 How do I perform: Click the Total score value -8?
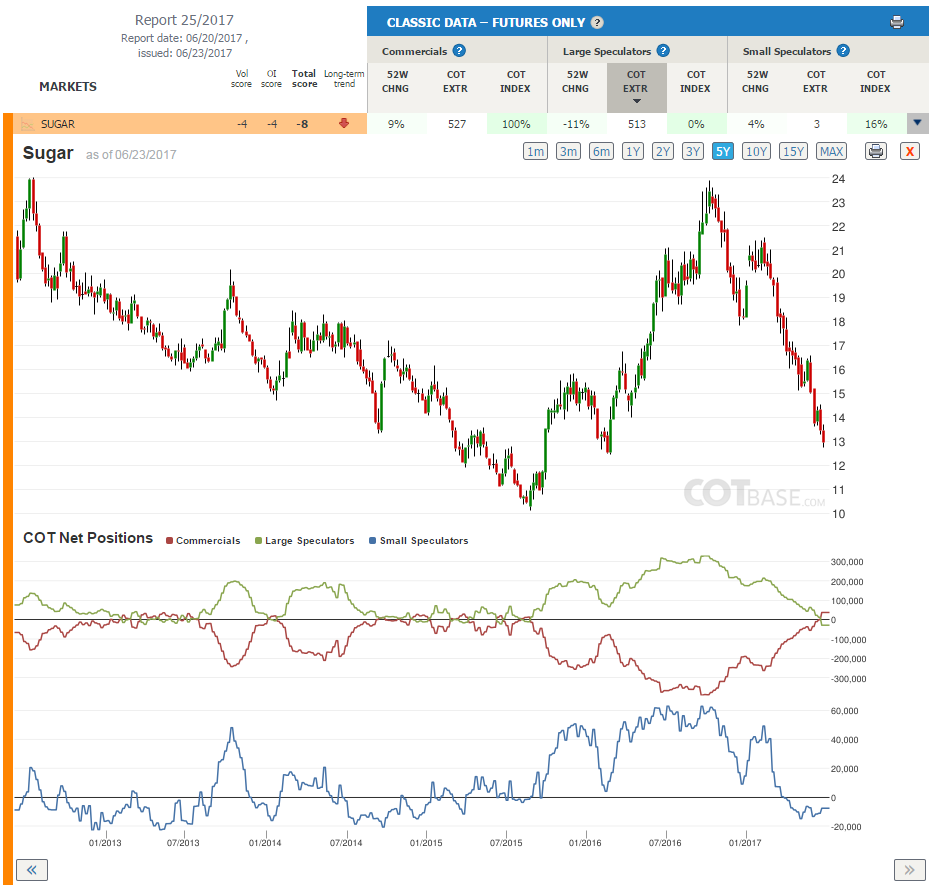tap(303, 124)
